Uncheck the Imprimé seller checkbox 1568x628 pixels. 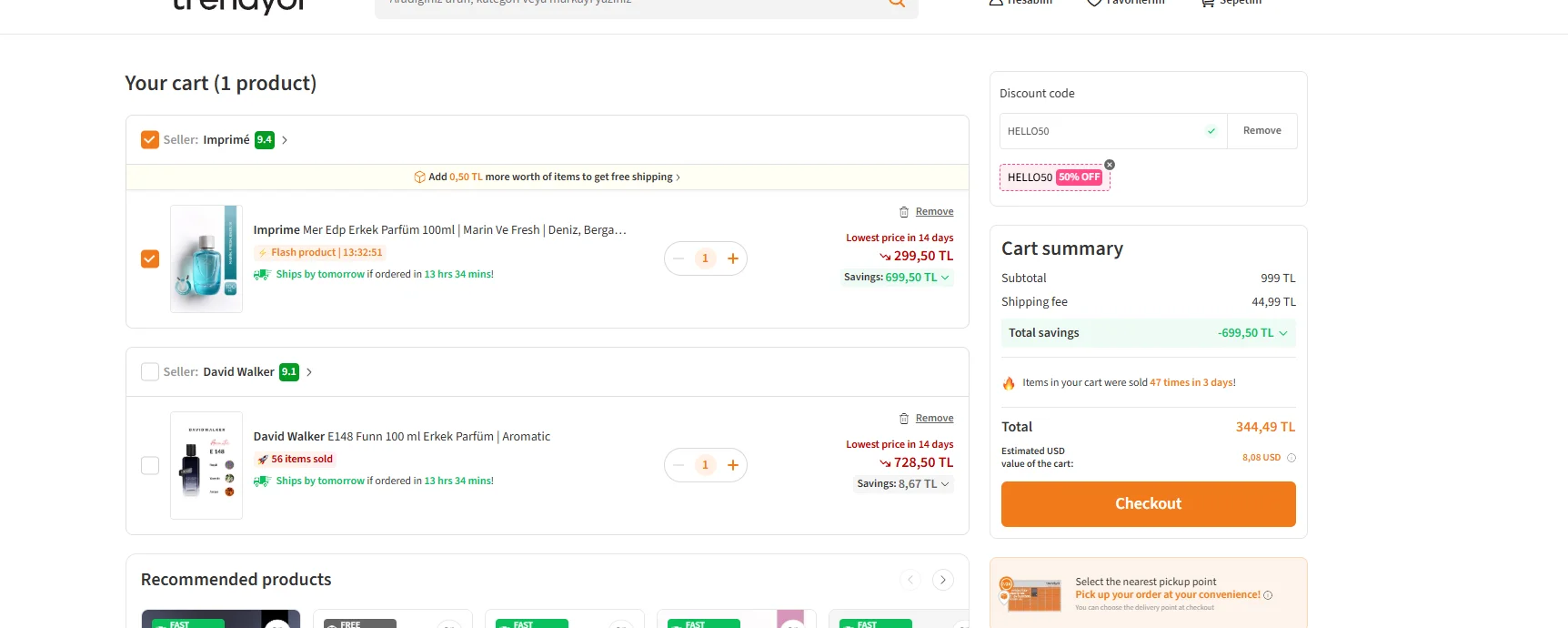150,139
